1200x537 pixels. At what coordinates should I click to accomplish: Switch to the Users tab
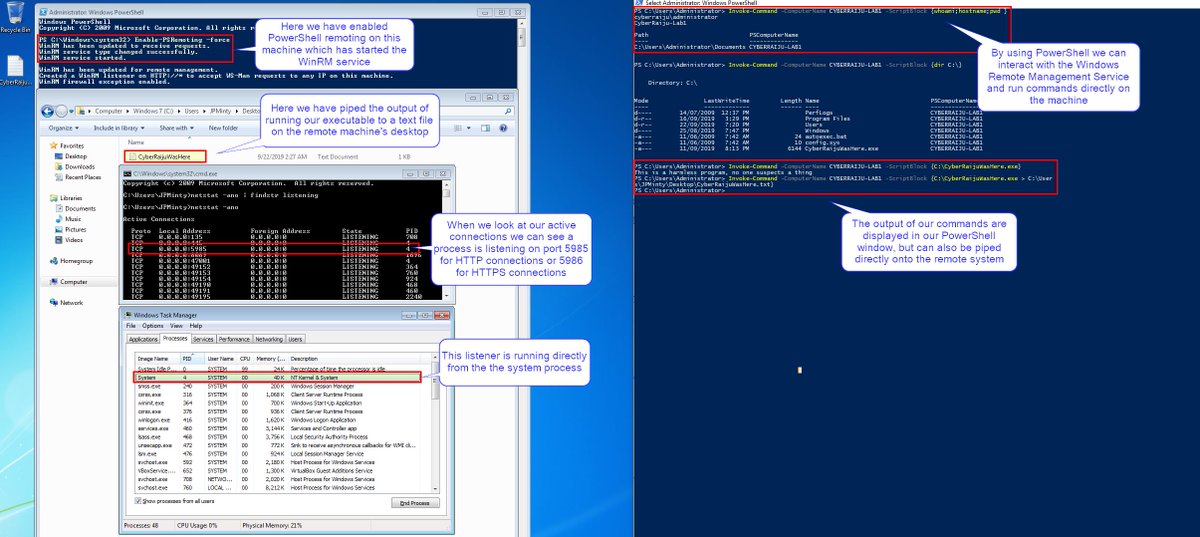[x=296, y=340]
